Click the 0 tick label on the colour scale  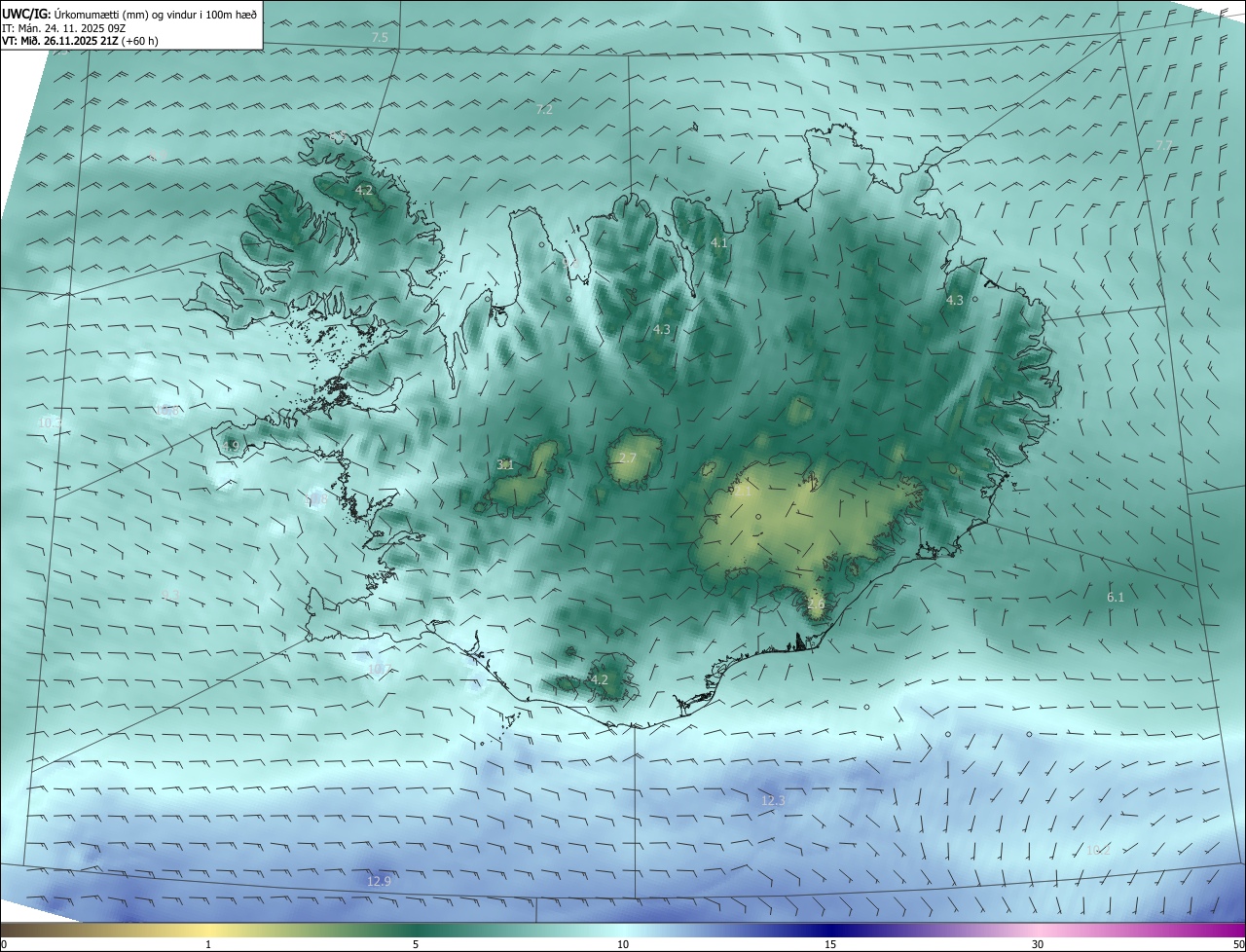coord(4,945)
